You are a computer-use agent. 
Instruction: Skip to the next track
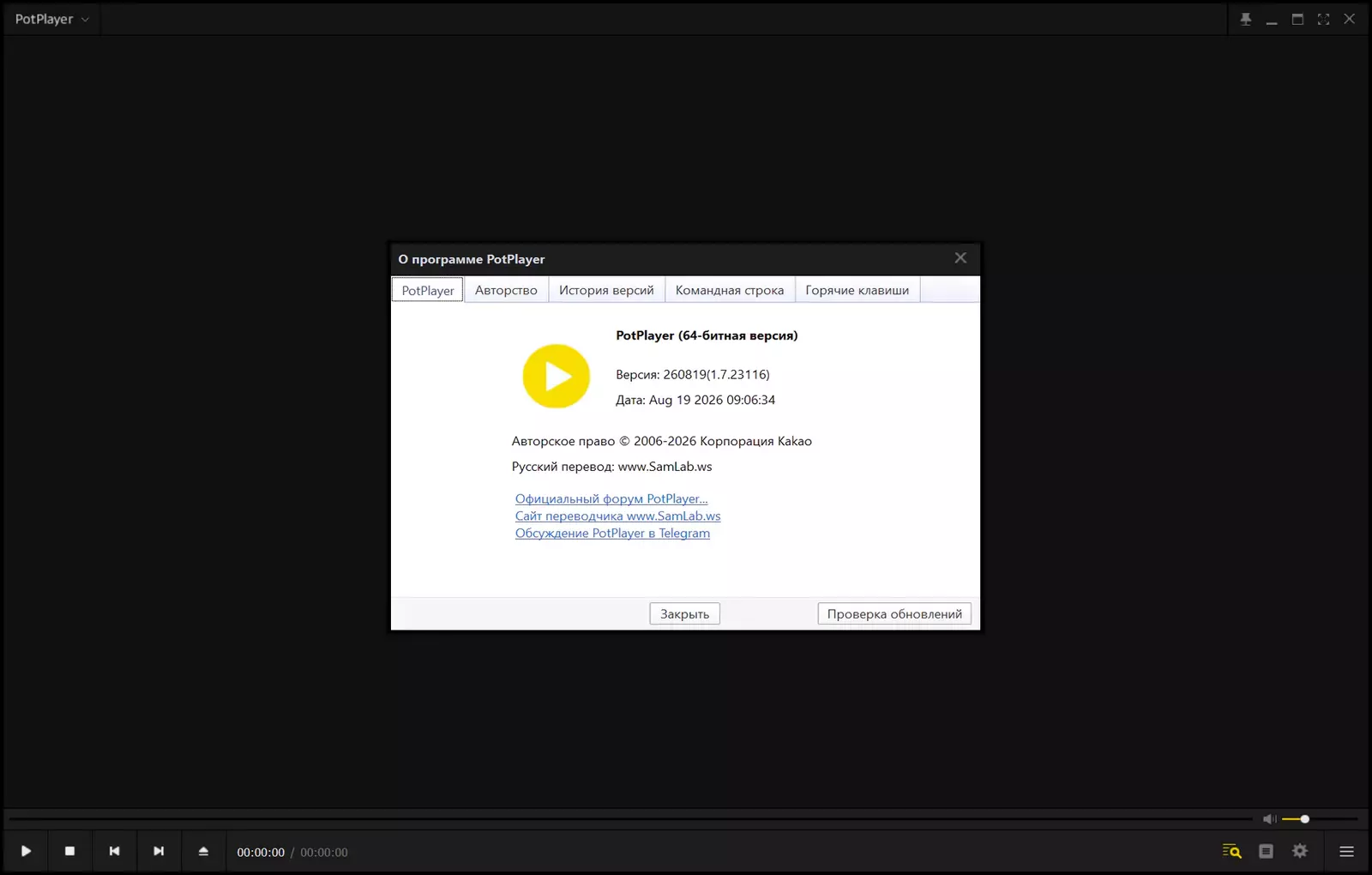pyautogui.click(x=159, y=851)
